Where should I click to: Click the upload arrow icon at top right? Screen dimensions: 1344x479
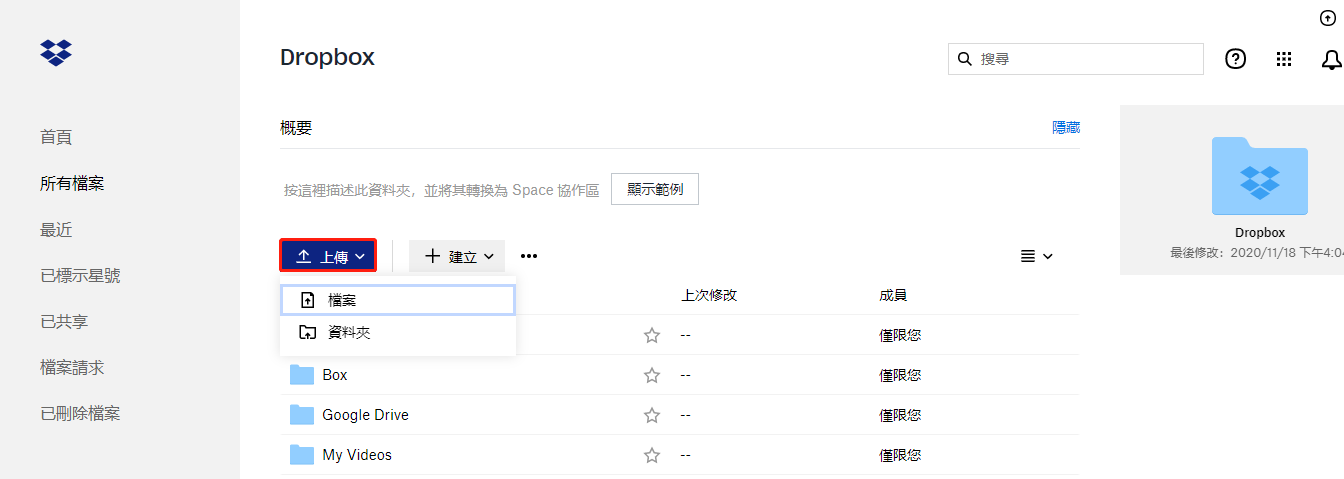pos(1328,18)
